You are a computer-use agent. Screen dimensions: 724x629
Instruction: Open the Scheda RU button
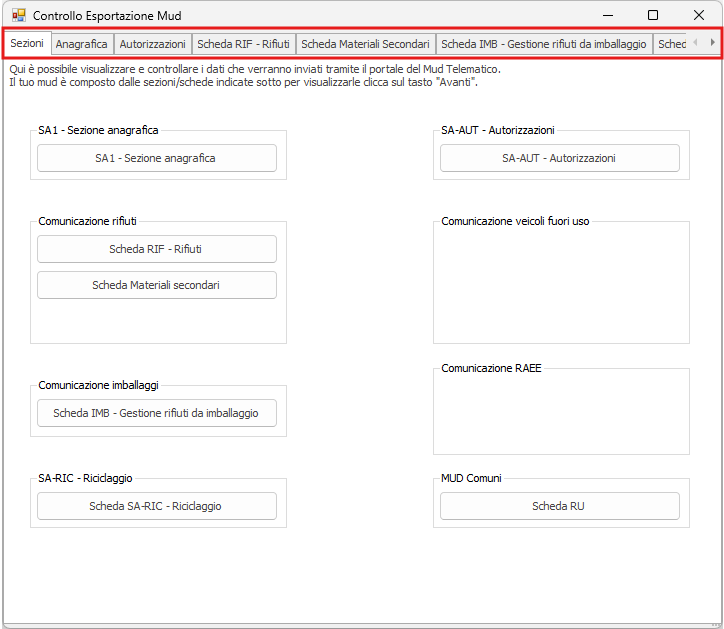560,506
